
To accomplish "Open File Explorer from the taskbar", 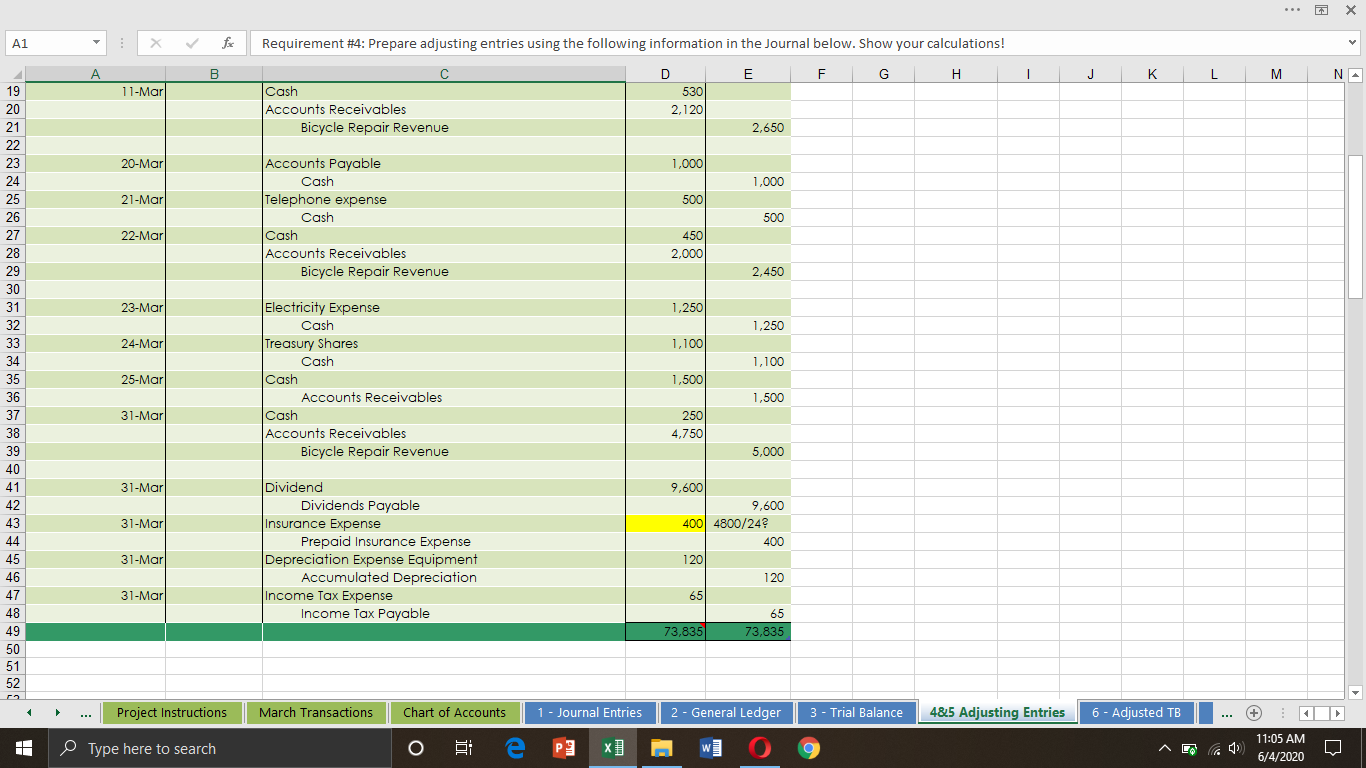I will [661, 747].
